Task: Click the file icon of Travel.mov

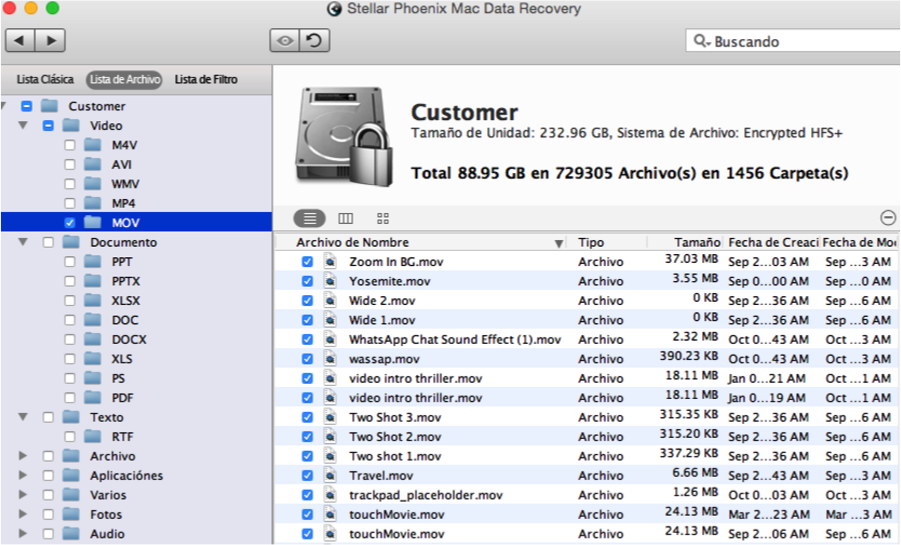Action: tap(330, 475)
